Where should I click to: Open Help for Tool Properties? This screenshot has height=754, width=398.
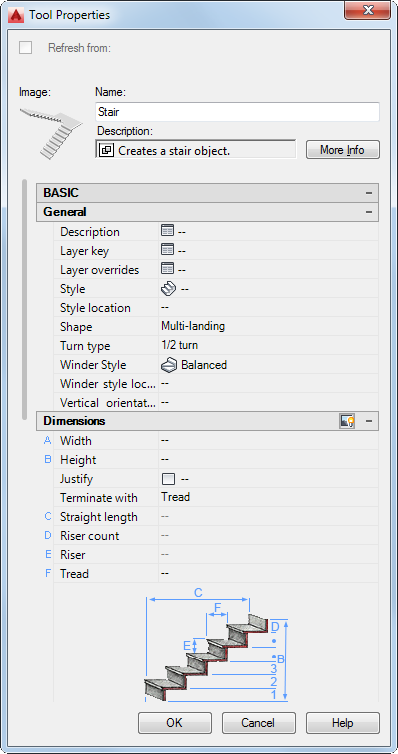343,723
